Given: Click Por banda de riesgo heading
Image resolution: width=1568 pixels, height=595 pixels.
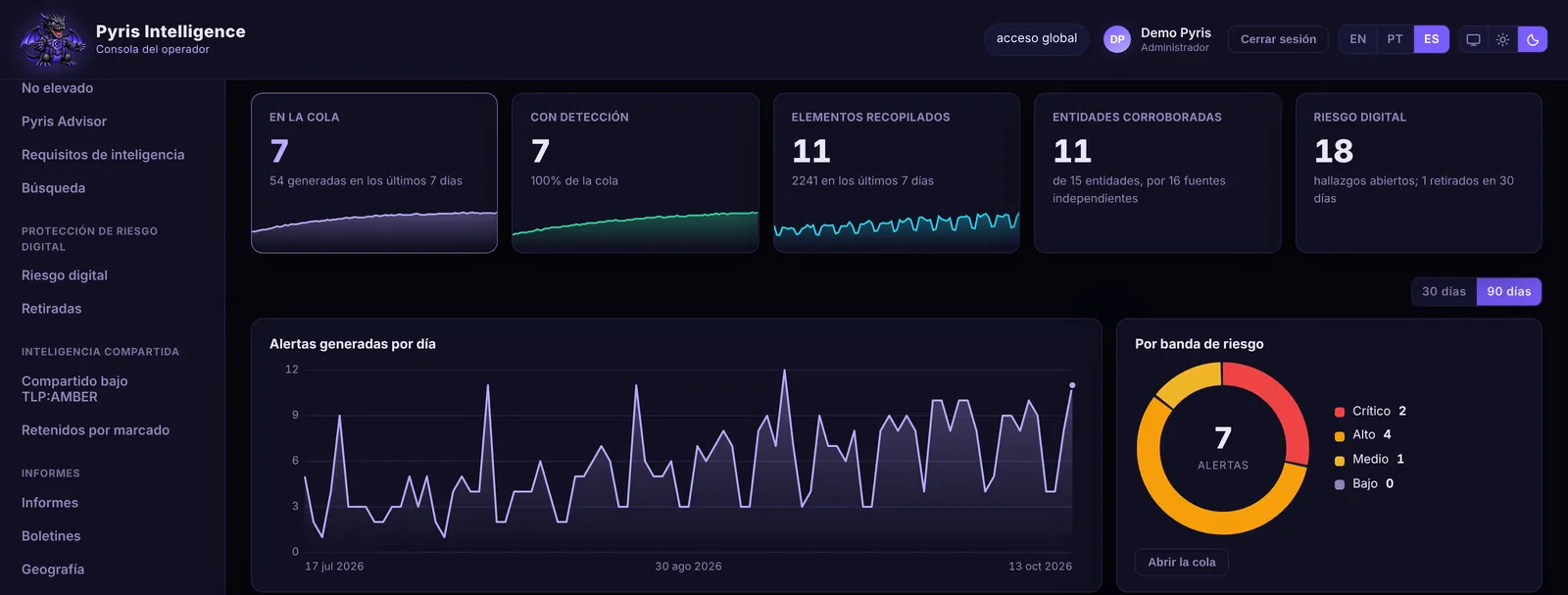Looking at the screenshot, I should pyautogui.click(x=1200, y=344).
